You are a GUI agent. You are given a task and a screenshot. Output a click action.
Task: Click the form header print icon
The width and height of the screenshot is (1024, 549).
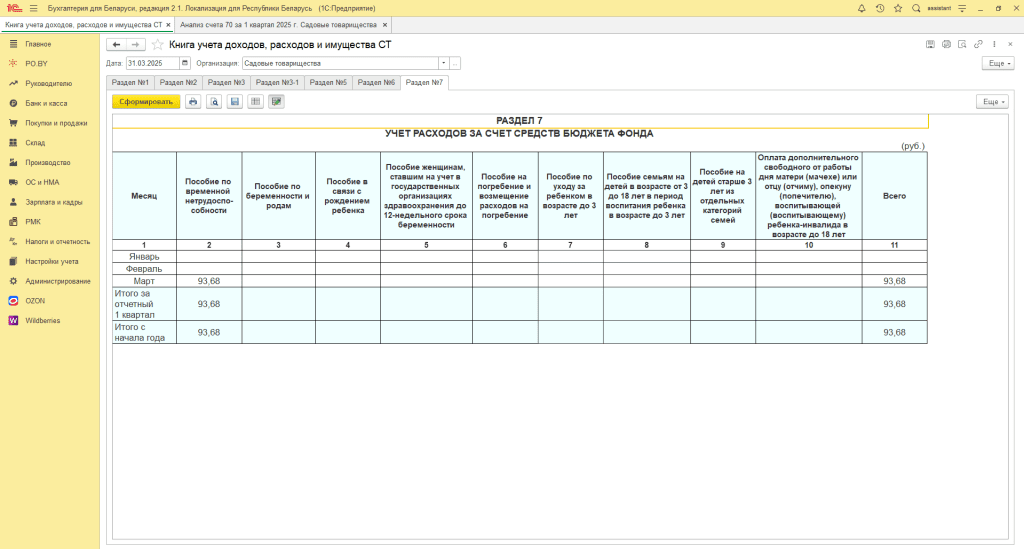pos(946,44)
